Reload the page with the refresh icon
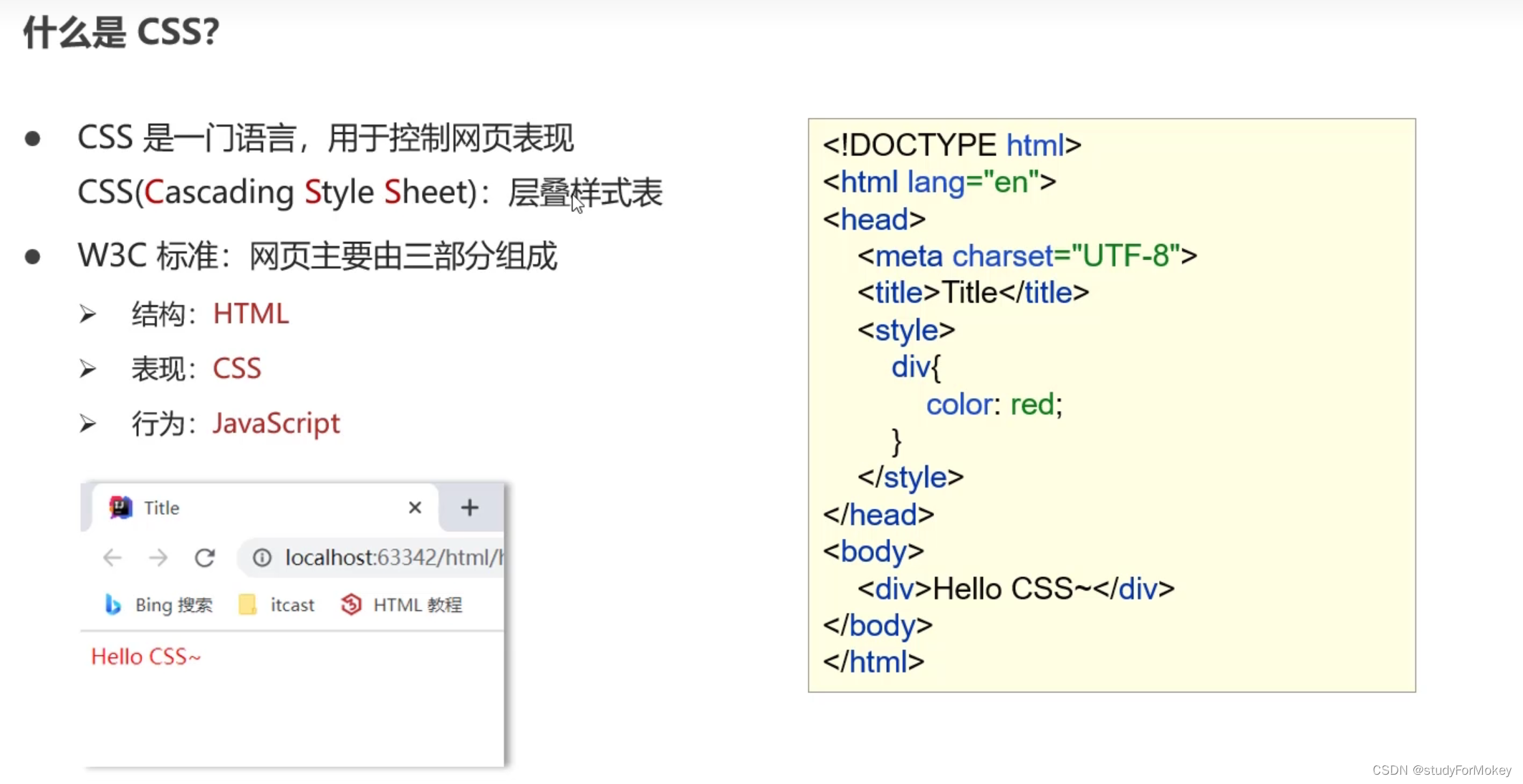Viewport: 1523px width, 784px height. (205, 557)
